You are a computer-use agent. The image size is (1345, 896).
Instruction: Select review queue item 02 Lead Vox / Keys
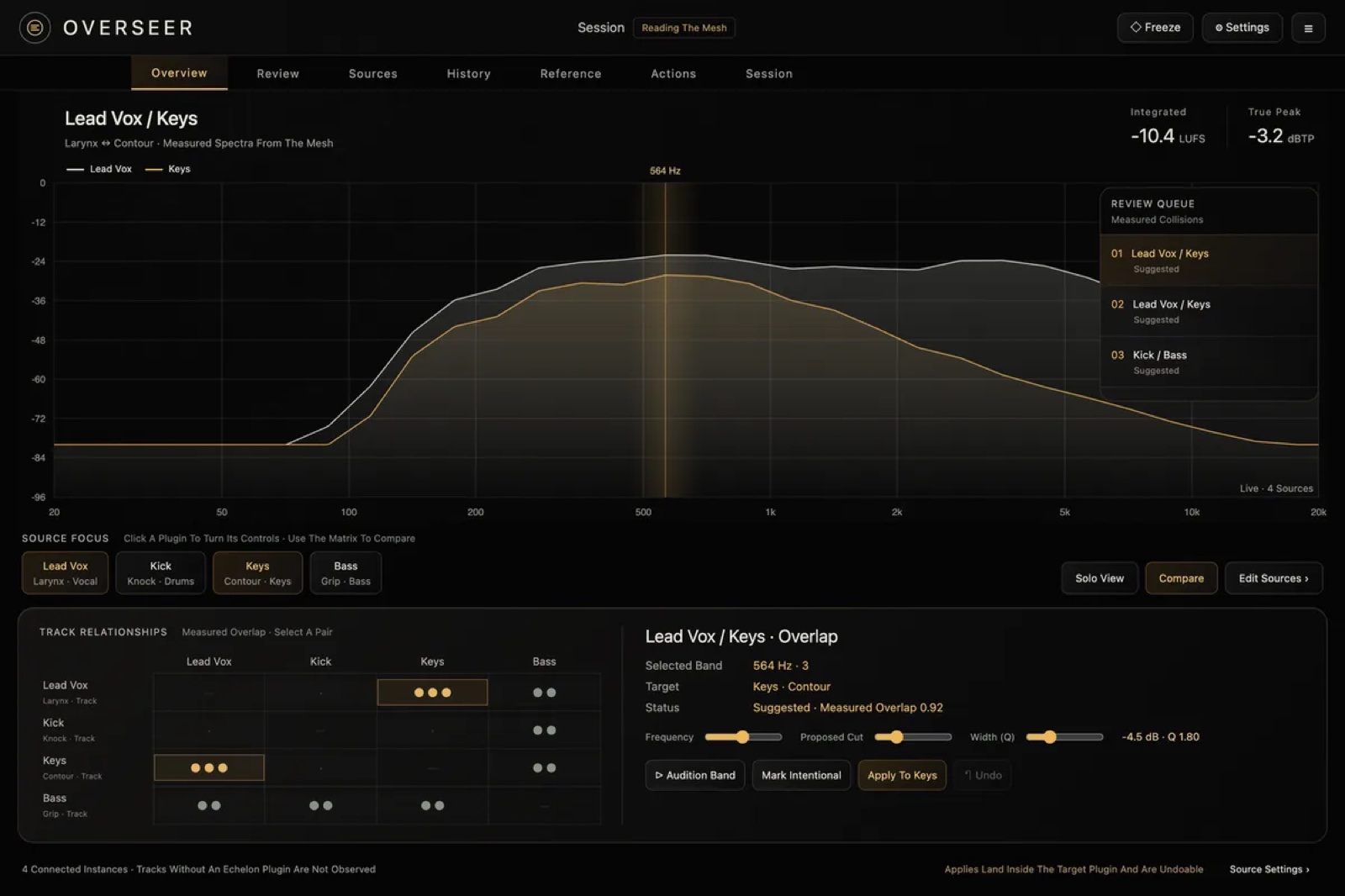tap(1208, 311)
